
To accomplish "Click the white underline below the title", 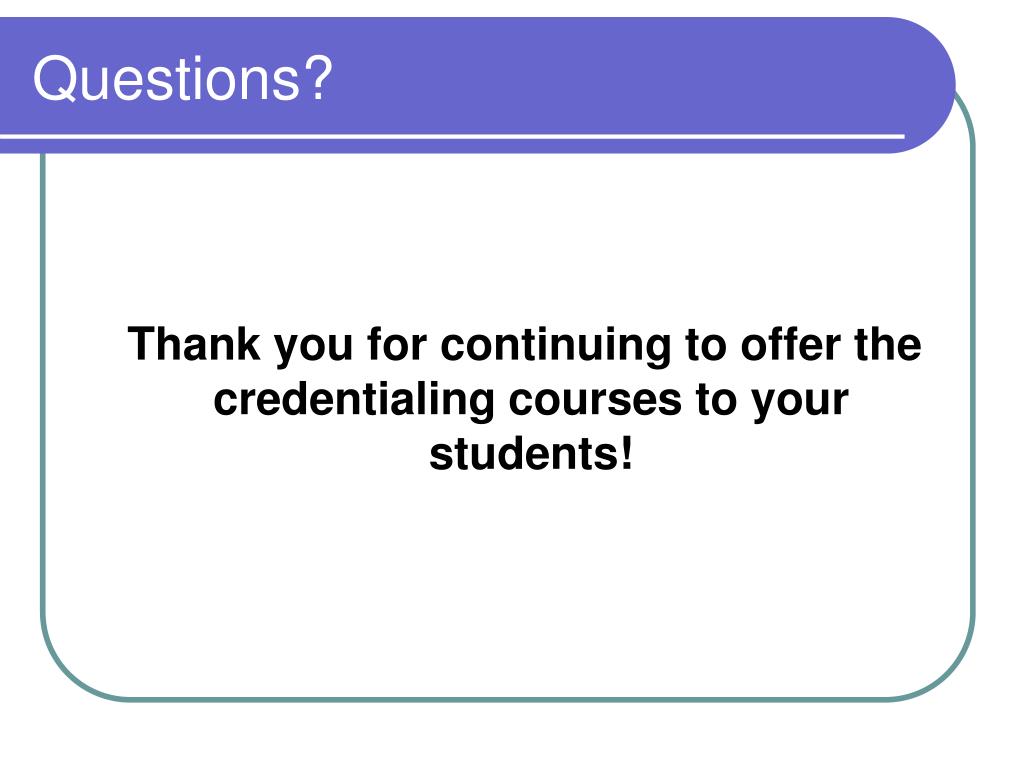I will click(x=452, y=136).
